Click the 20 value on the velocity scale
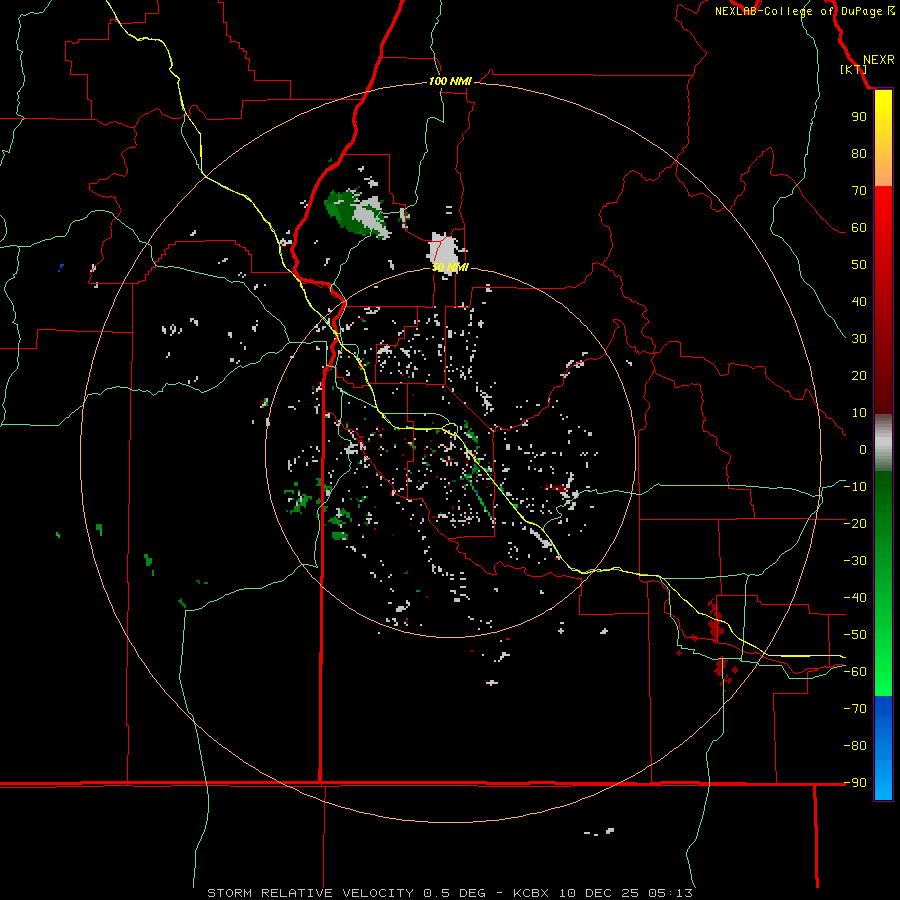Viewport: 900px width, 900px height. tap(859, 375)
